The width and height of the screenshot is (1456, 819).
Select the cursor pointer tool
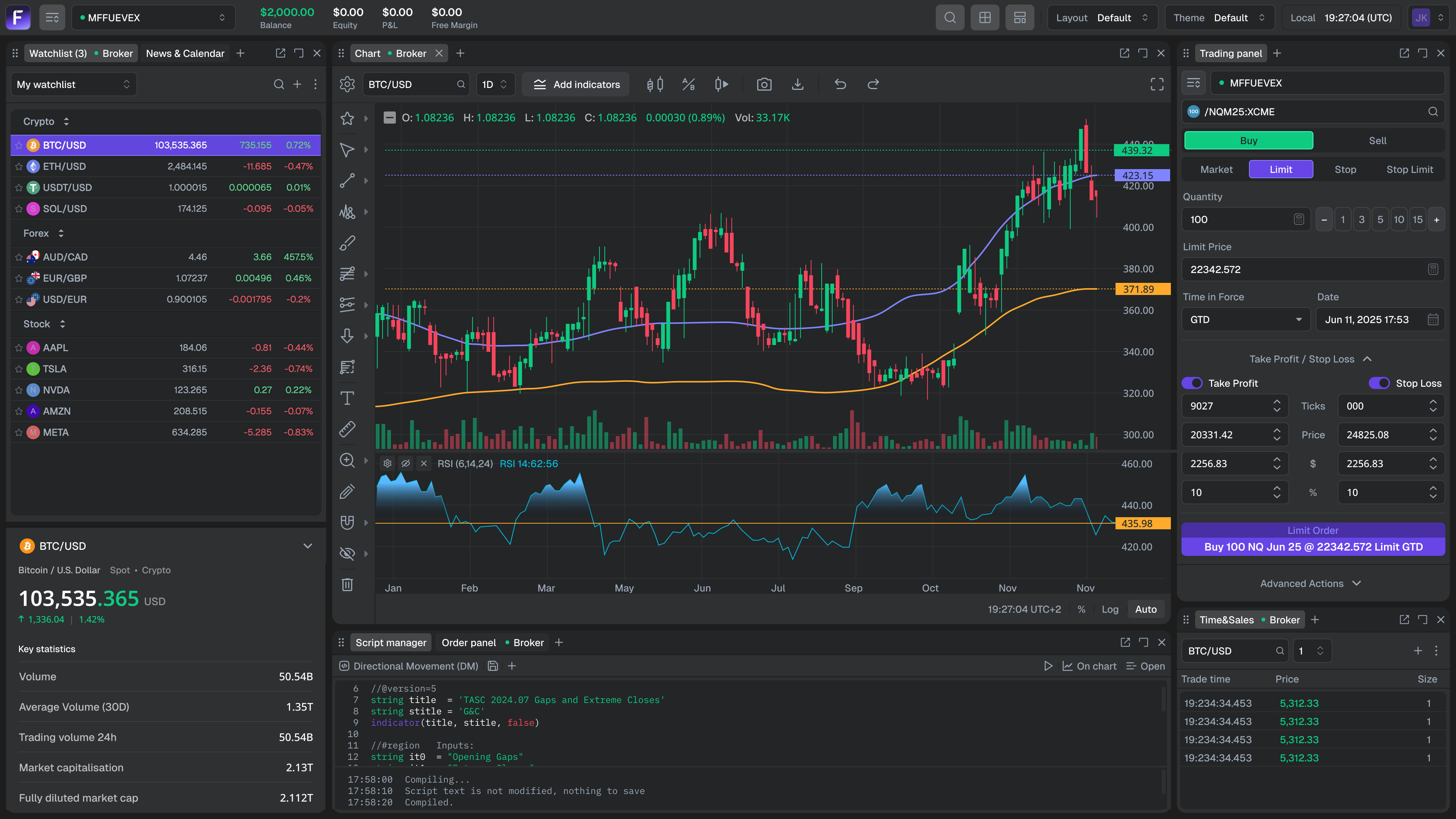pyautogui.click(x=347, y=149)
